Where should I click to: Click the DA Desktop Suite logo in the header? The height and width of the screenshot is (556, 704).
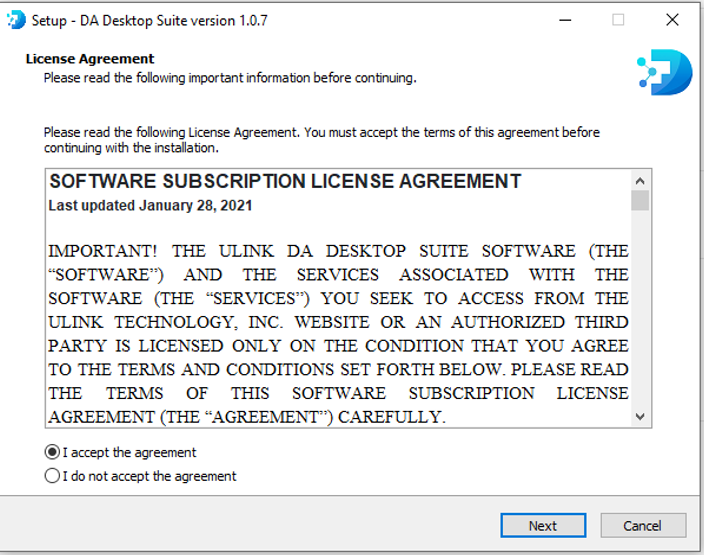(x=664, y=72)
